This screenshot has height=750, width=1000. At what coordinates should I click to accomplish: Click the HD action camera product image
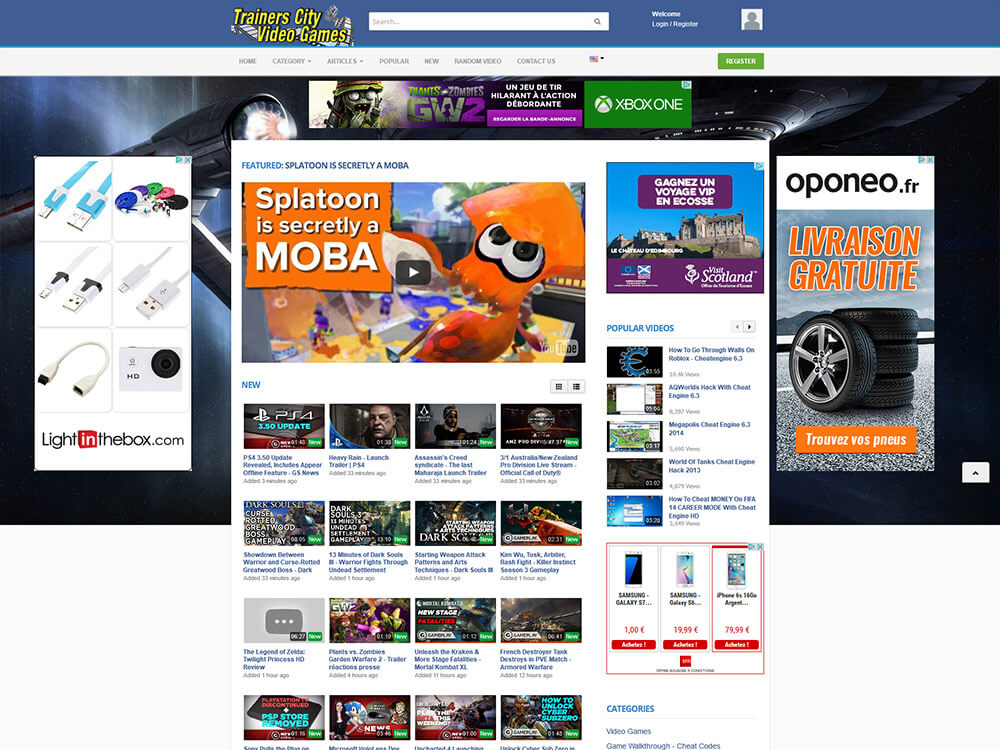[x=152, y=369]
